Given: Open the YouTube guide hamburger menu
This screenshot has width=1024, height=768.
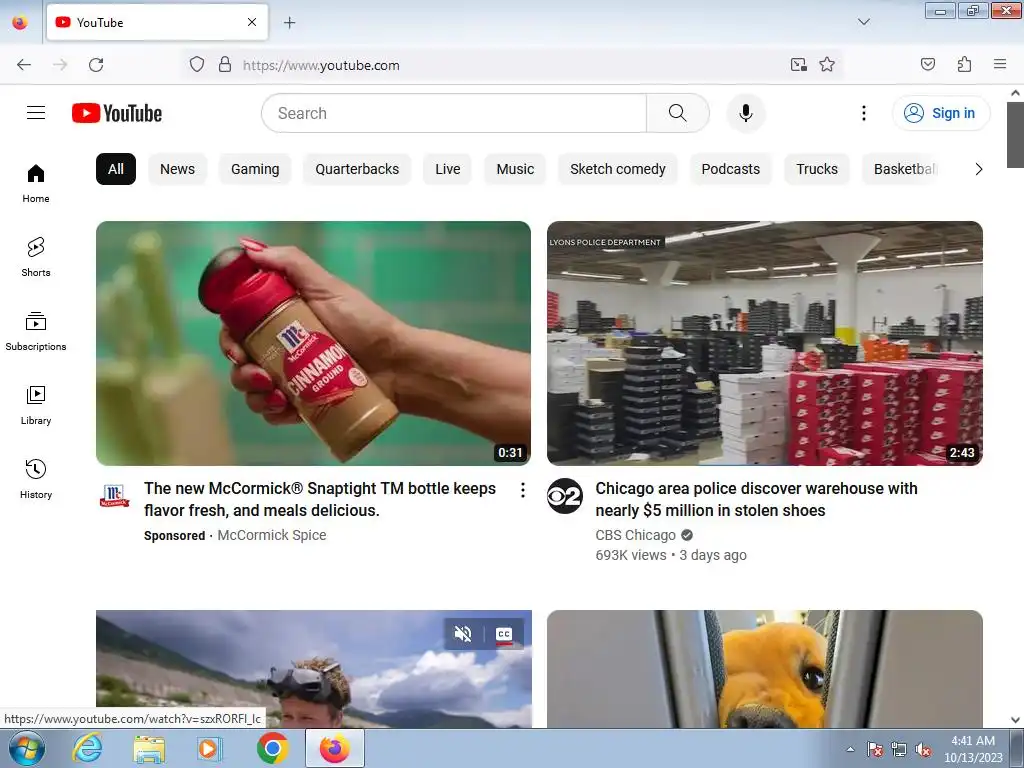Looking at the screenshot, I should click(x=36, y=113).
